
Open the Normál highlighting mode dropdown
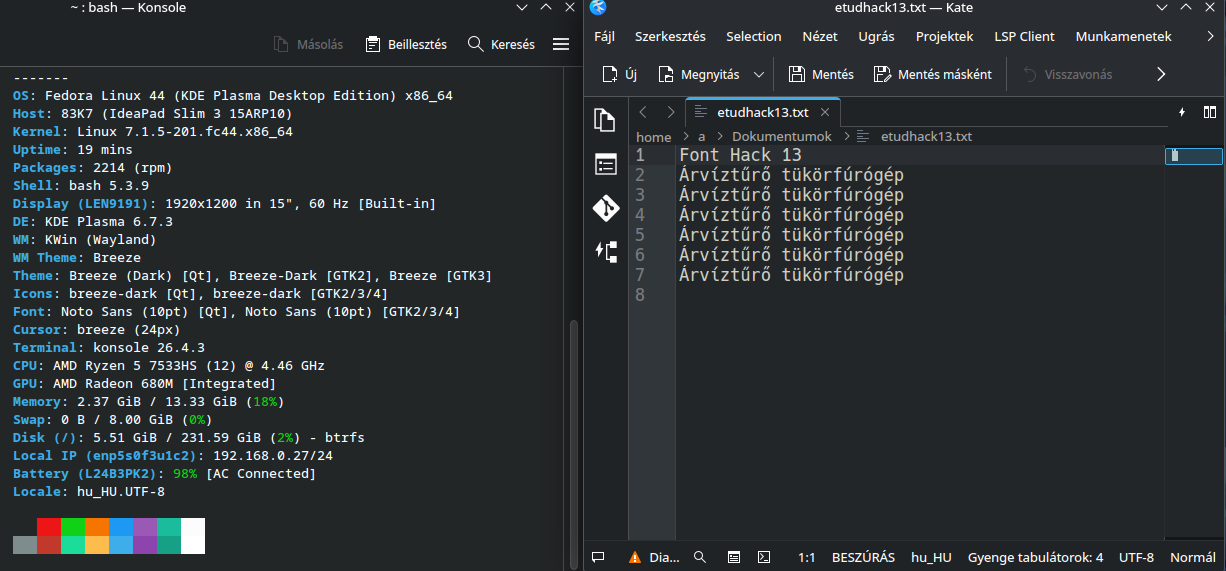tap(1193, 557)
